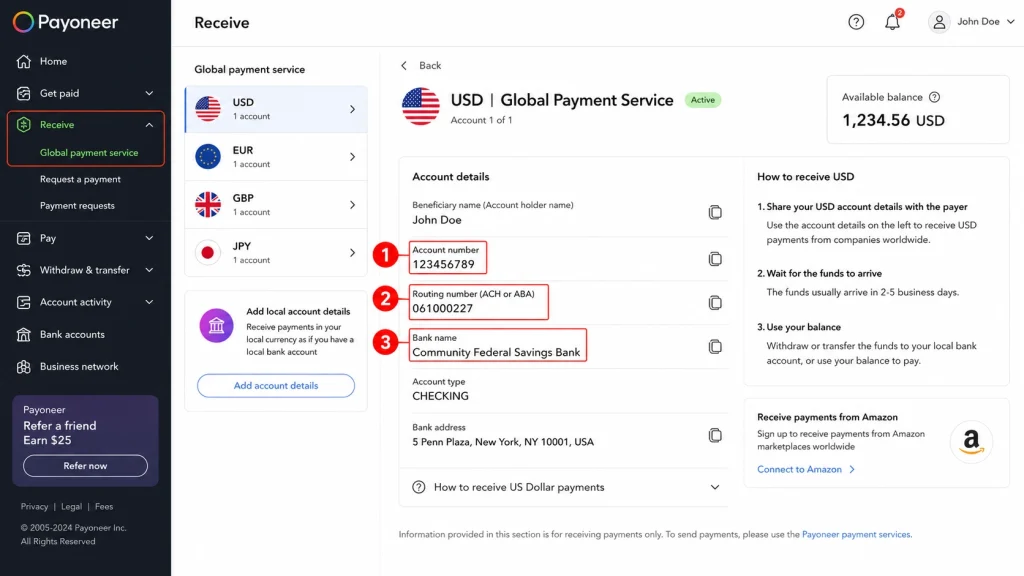
Task: Copy the bank address
Action: pos(715,435)
